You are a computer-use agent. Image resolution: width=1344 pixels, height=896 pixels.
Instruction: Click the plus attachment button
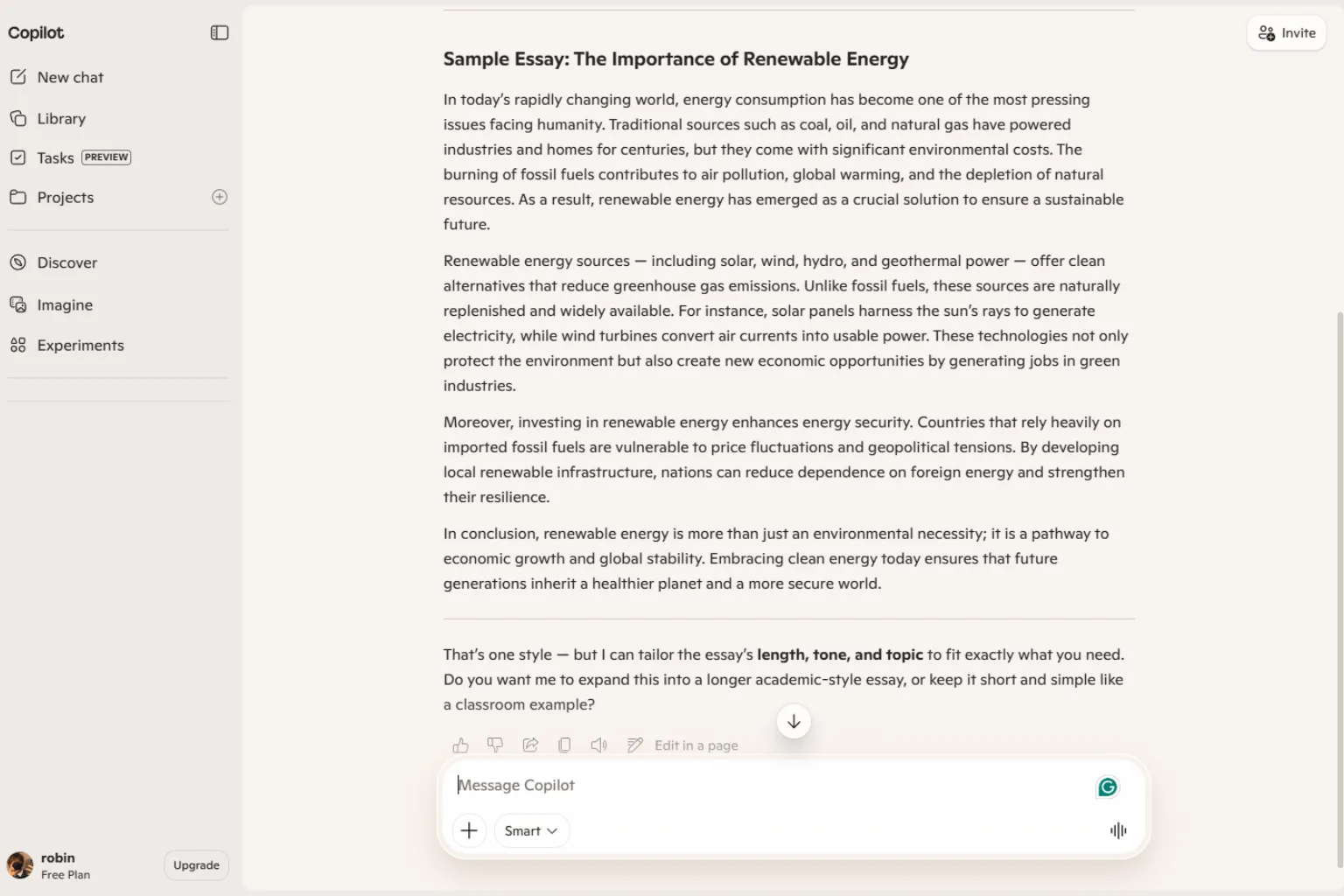[x=469, y=830]
